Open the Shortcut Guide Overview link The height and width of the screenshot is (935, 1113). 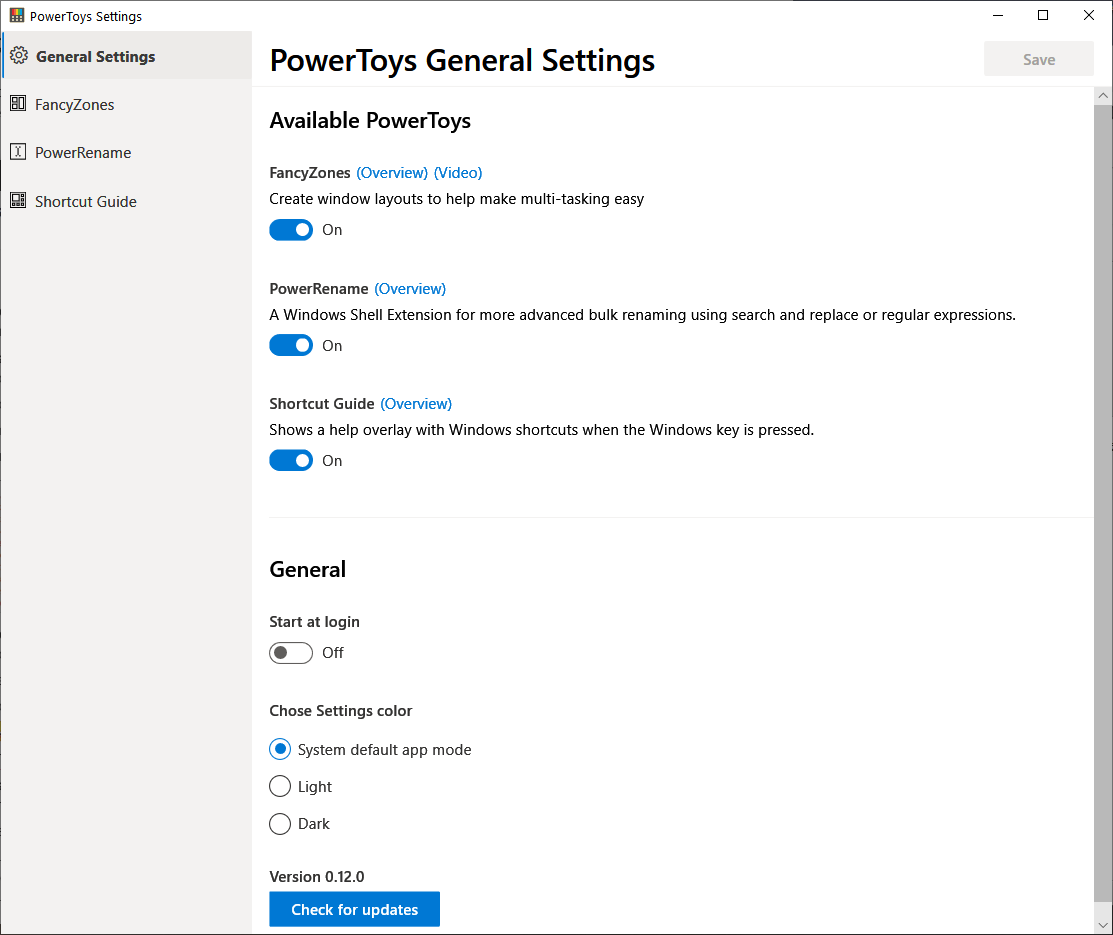click(x=416, y=403)
